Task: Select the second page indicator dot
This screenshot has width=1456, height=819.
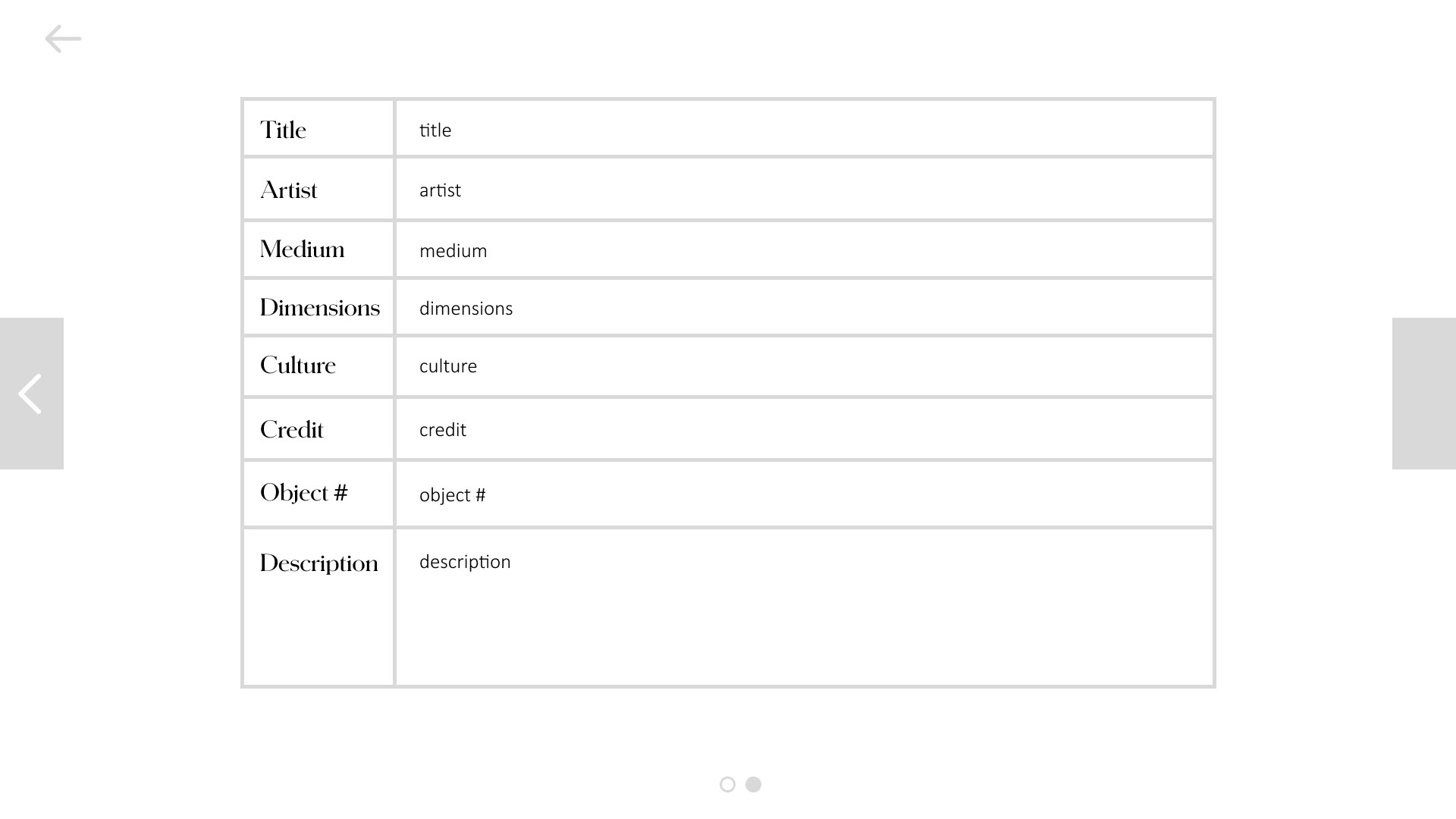Action: point(753,784)
